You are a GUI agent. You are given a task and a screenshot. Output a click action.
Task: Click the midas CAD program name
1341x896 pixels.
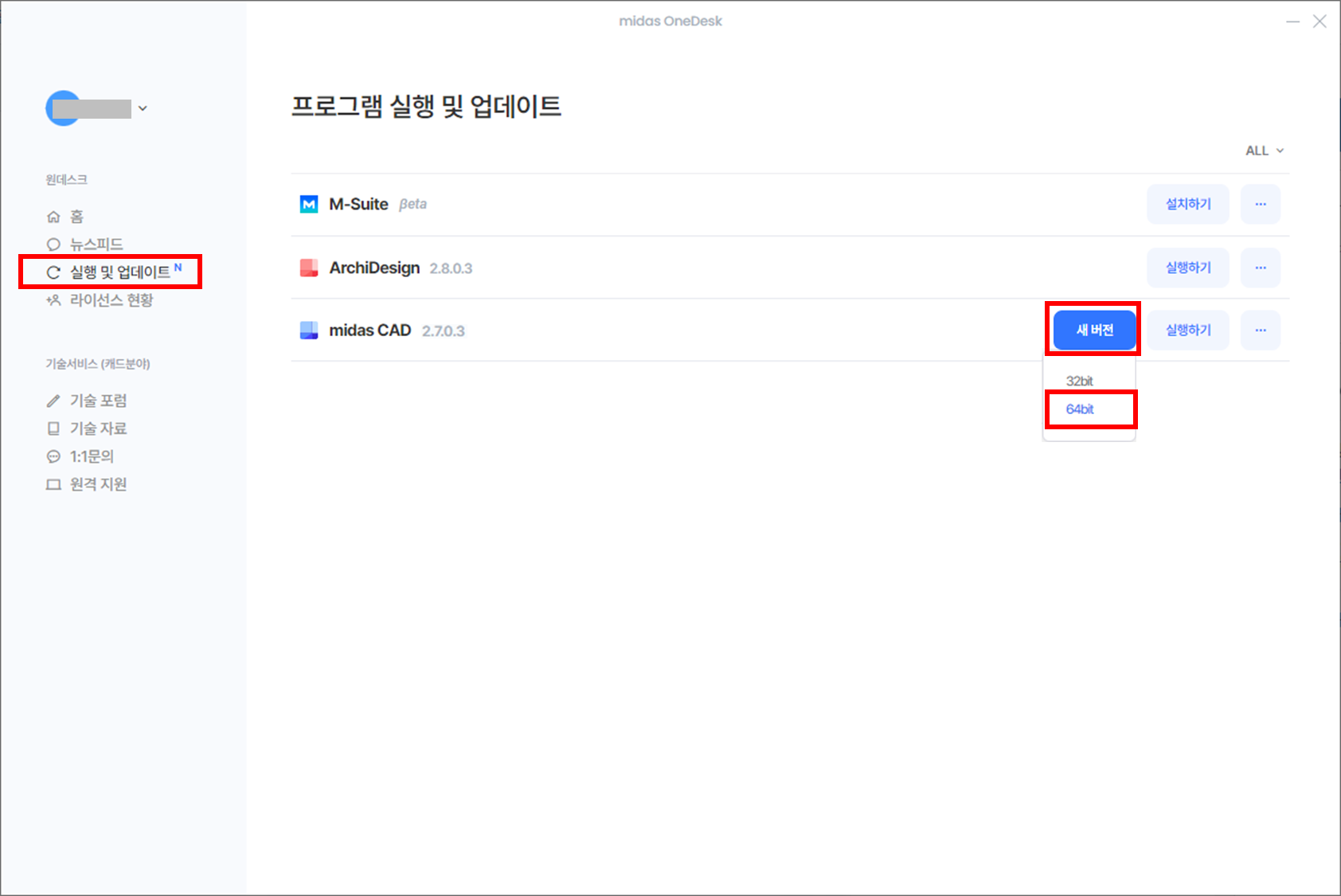(x=370, y=331)
